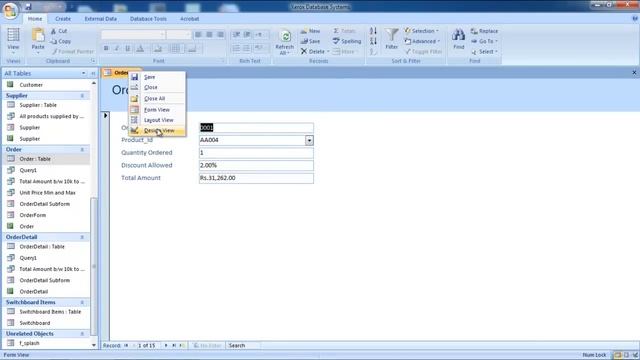Click the Office button logo
Viewport: 640px width, 360px height.
click(10, 10)
